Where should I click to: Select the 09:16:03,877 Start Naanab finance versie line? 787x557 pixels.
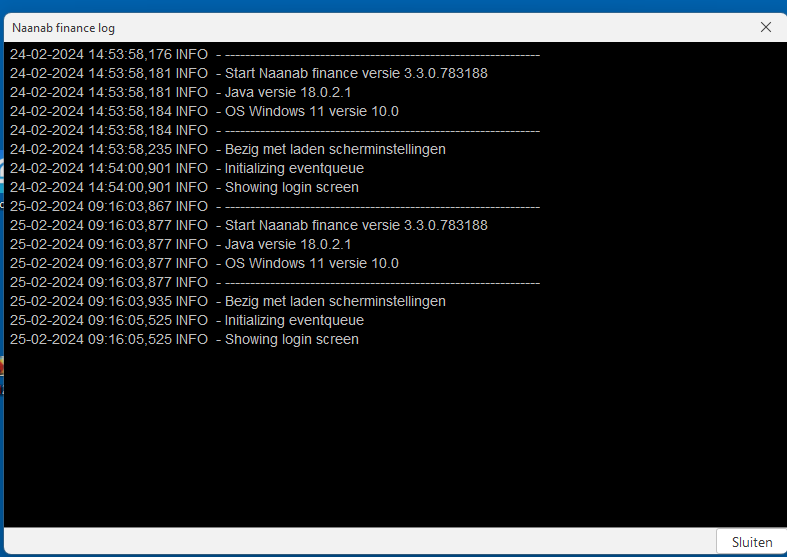tap(248, 225)
